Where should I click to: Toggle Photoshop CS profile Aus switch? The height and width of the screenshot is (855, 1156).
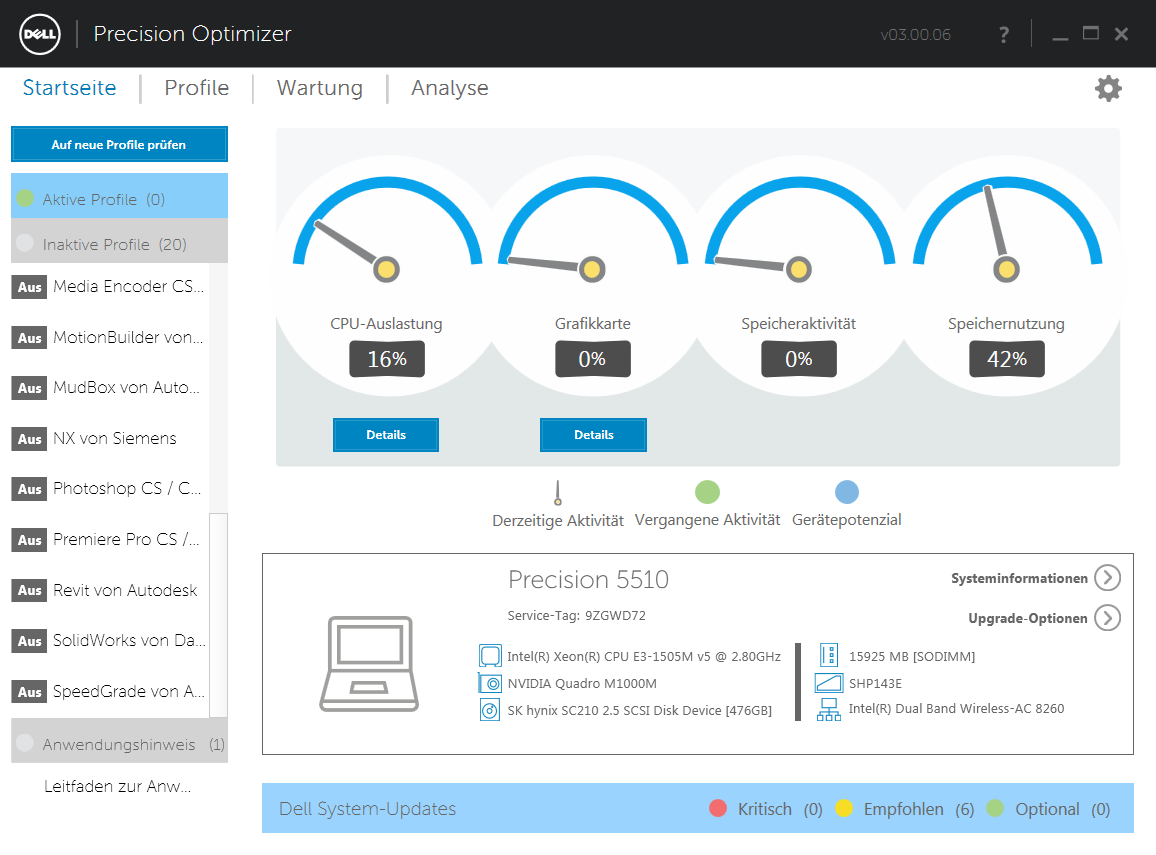click(x=29, y=489)
